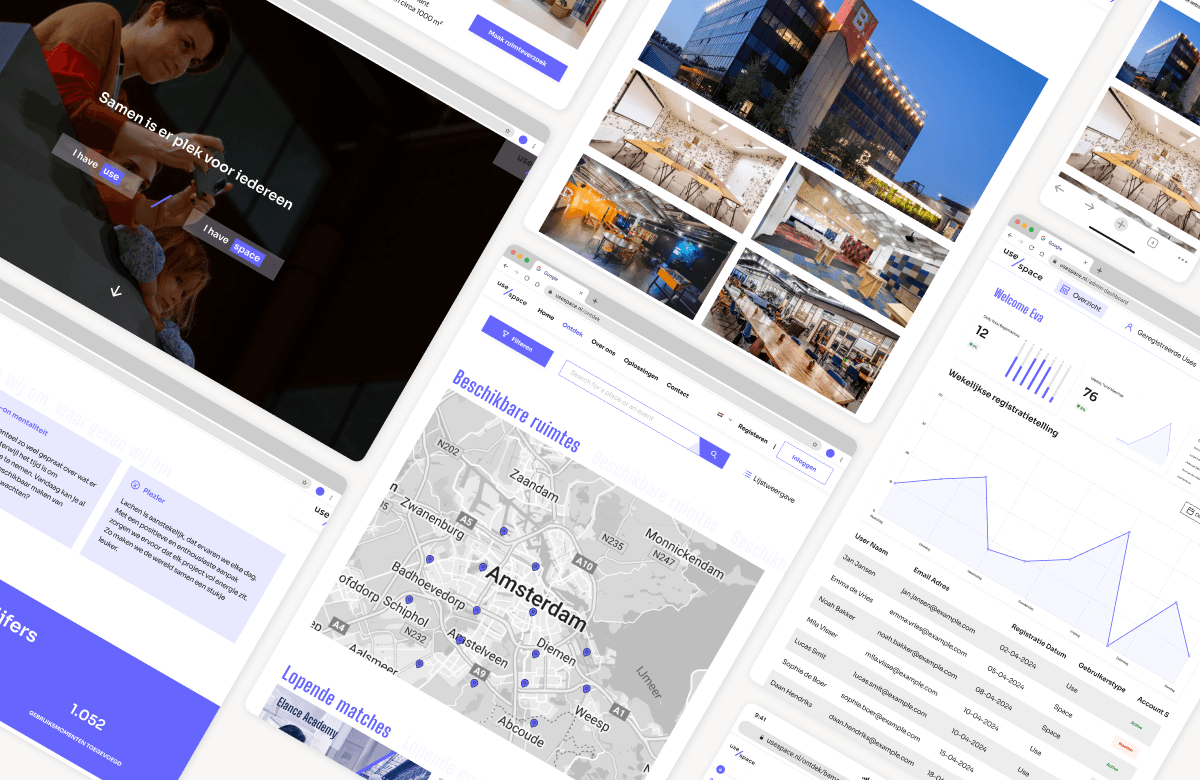The height and width of the screenshot is (780, 1200).
Task: Click the purple magnifier search button
Action: 714,453
